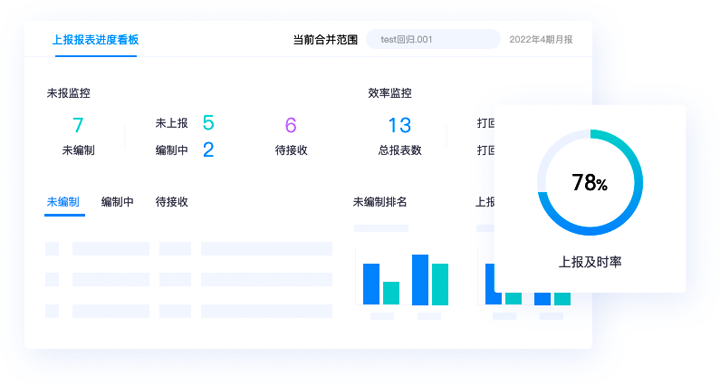Click the 总报表数 count of 13
The width and height of the screenshot is (720, 386).
(399, 125)
